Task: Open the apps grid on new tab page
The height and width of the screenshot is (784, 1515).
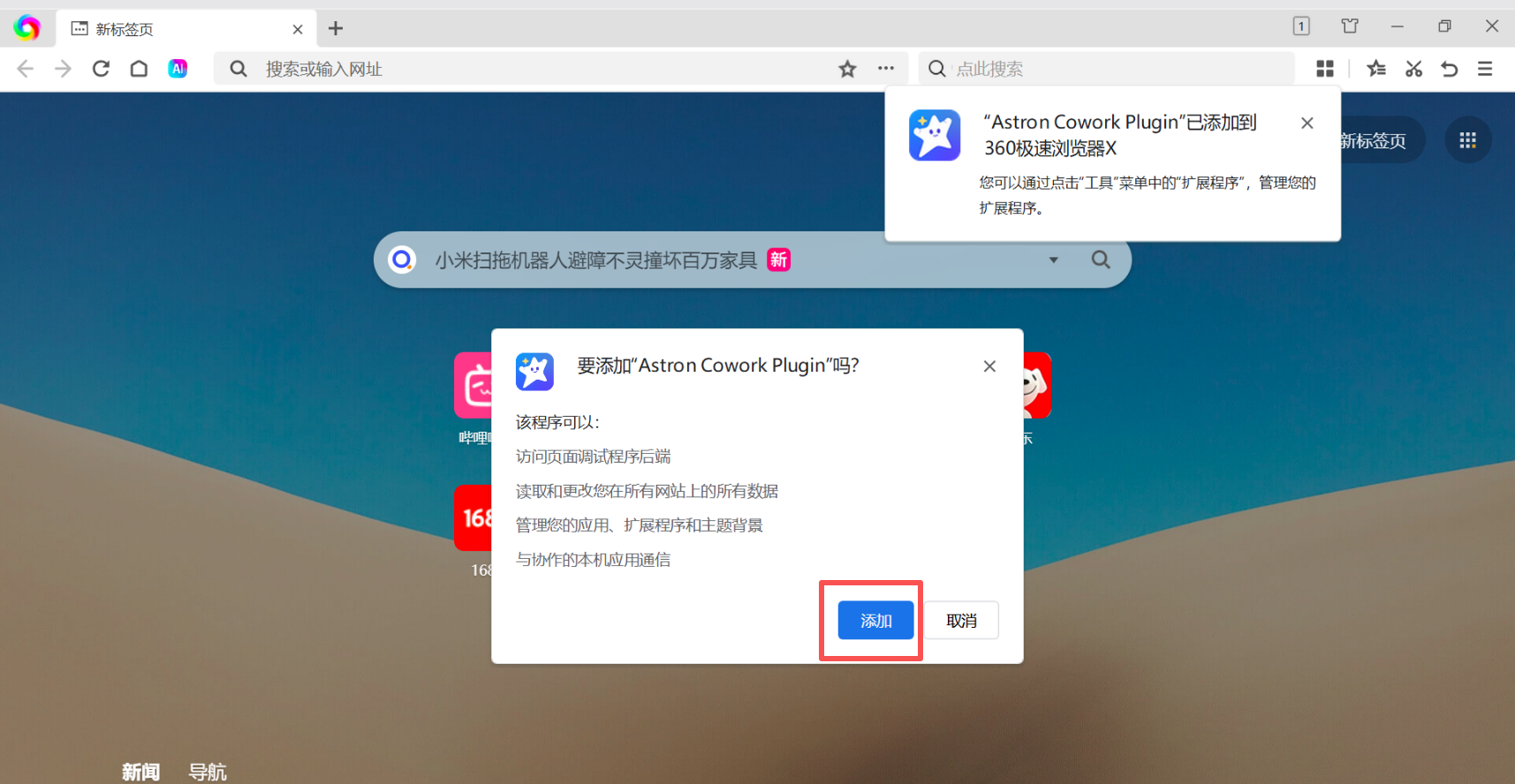Action: [1468, 140]
